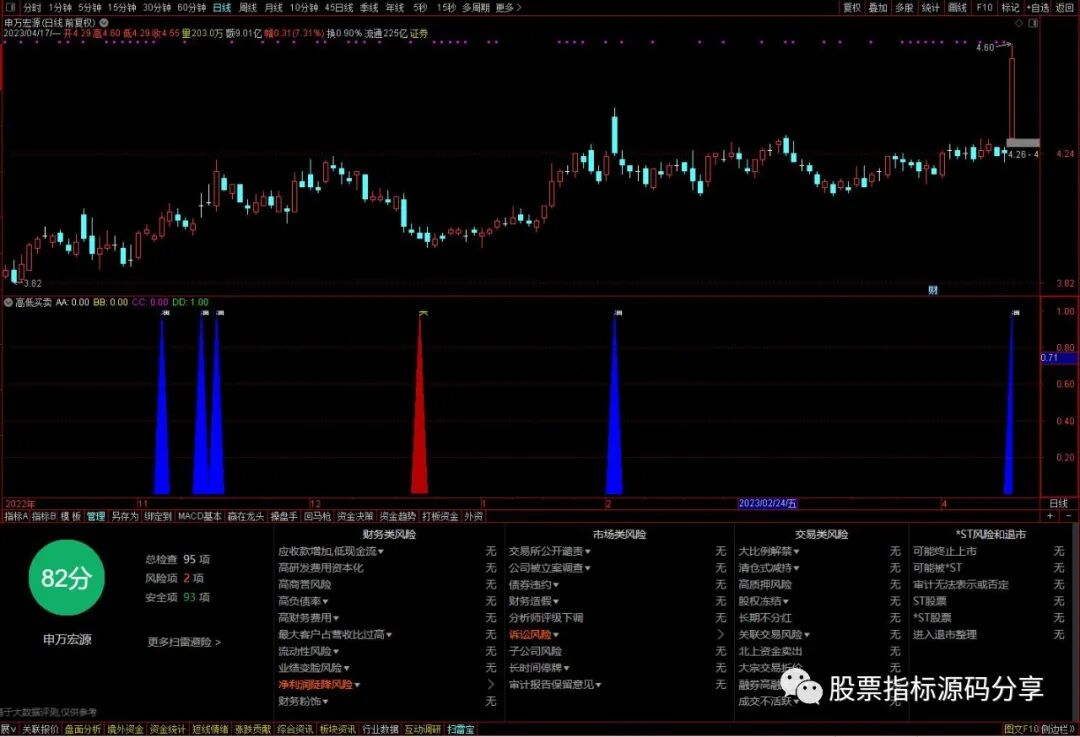Select the 日线 period tab

point(222,8)
